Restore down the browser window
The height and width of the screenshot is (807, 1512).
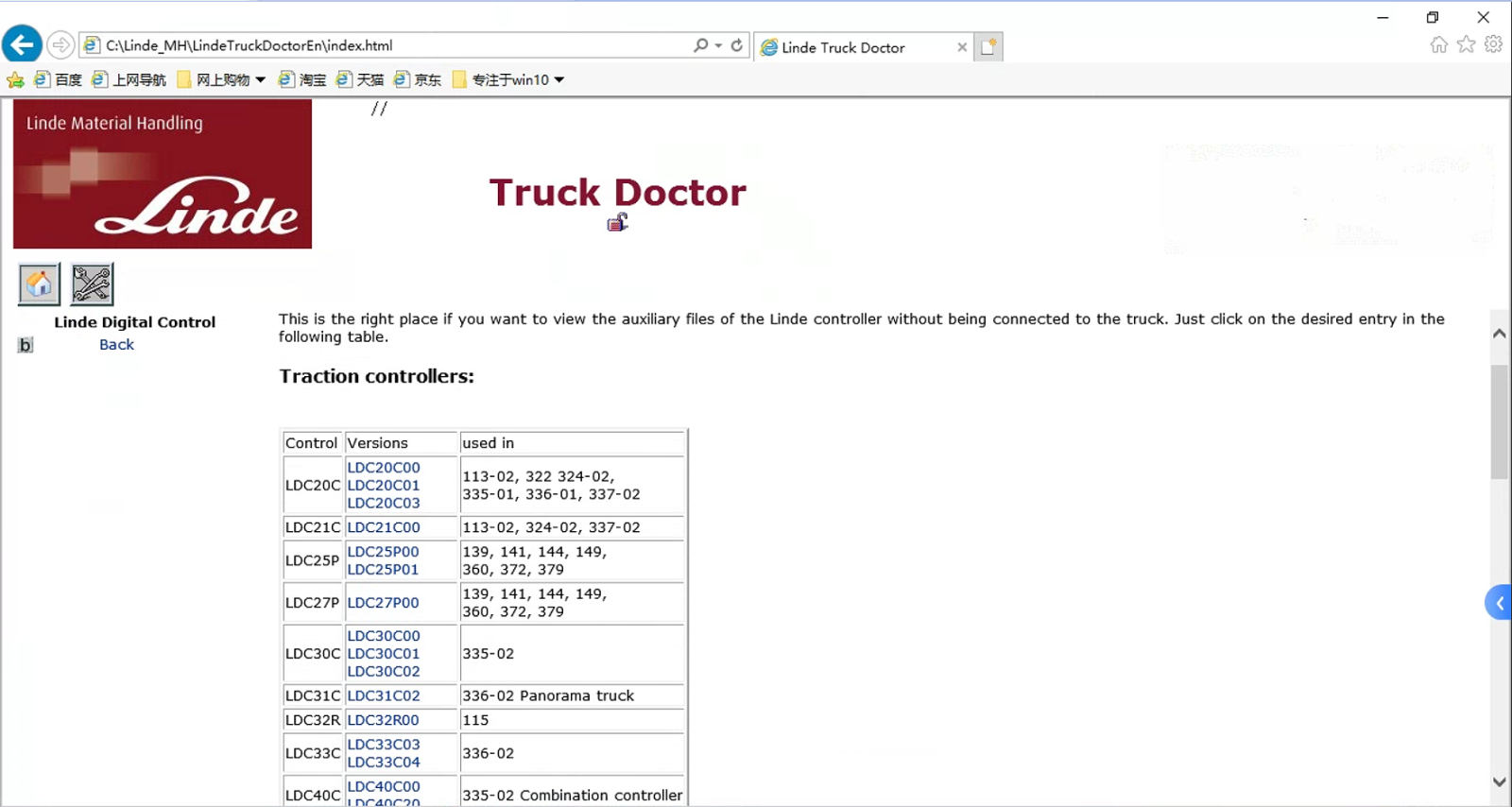pyautogui.click(x=1433, y=17)
